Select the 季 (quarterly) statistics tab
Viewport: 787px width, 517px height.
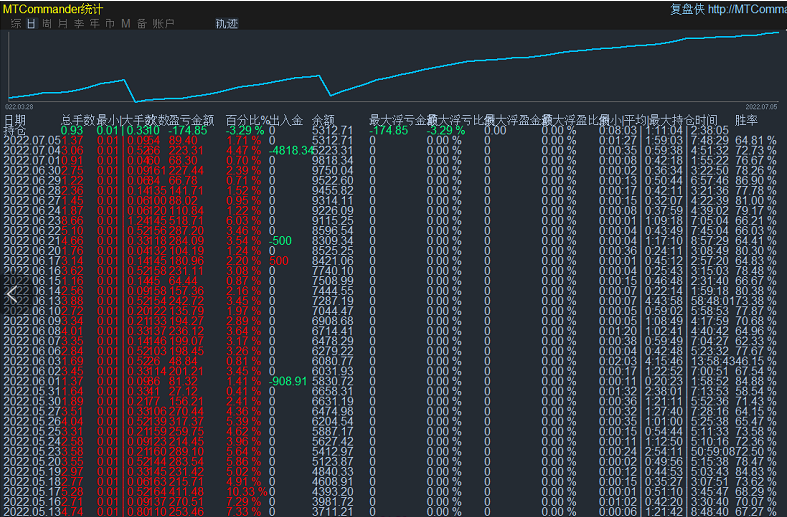click(x=79, y=23)
